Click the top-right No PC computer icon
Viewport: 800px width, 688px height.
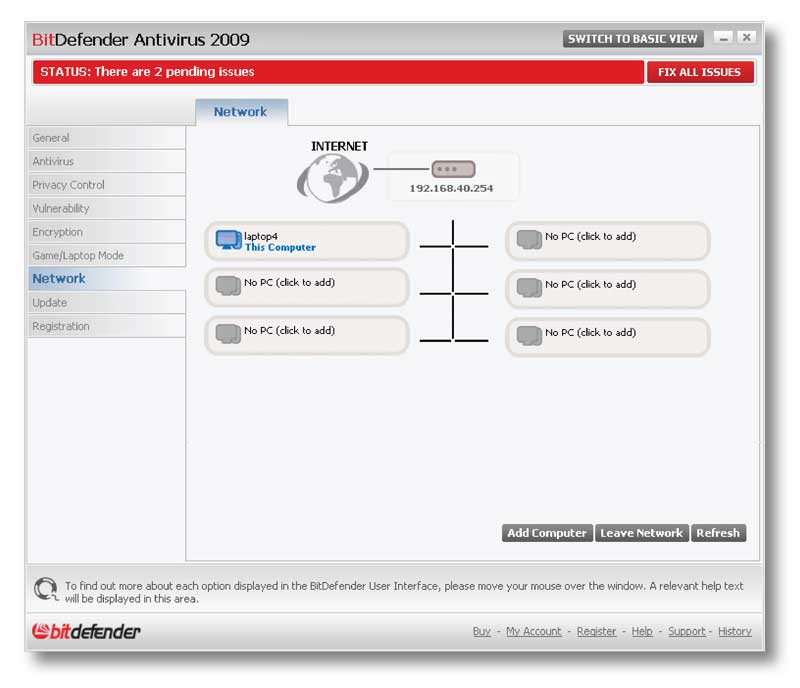pos(529,238)
